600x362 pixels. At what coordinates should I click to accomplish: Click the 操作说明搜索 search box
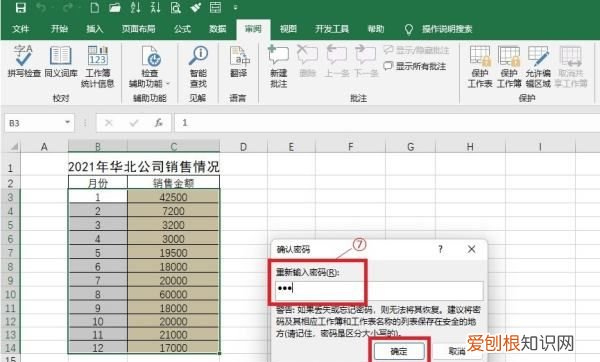(447, 29)
